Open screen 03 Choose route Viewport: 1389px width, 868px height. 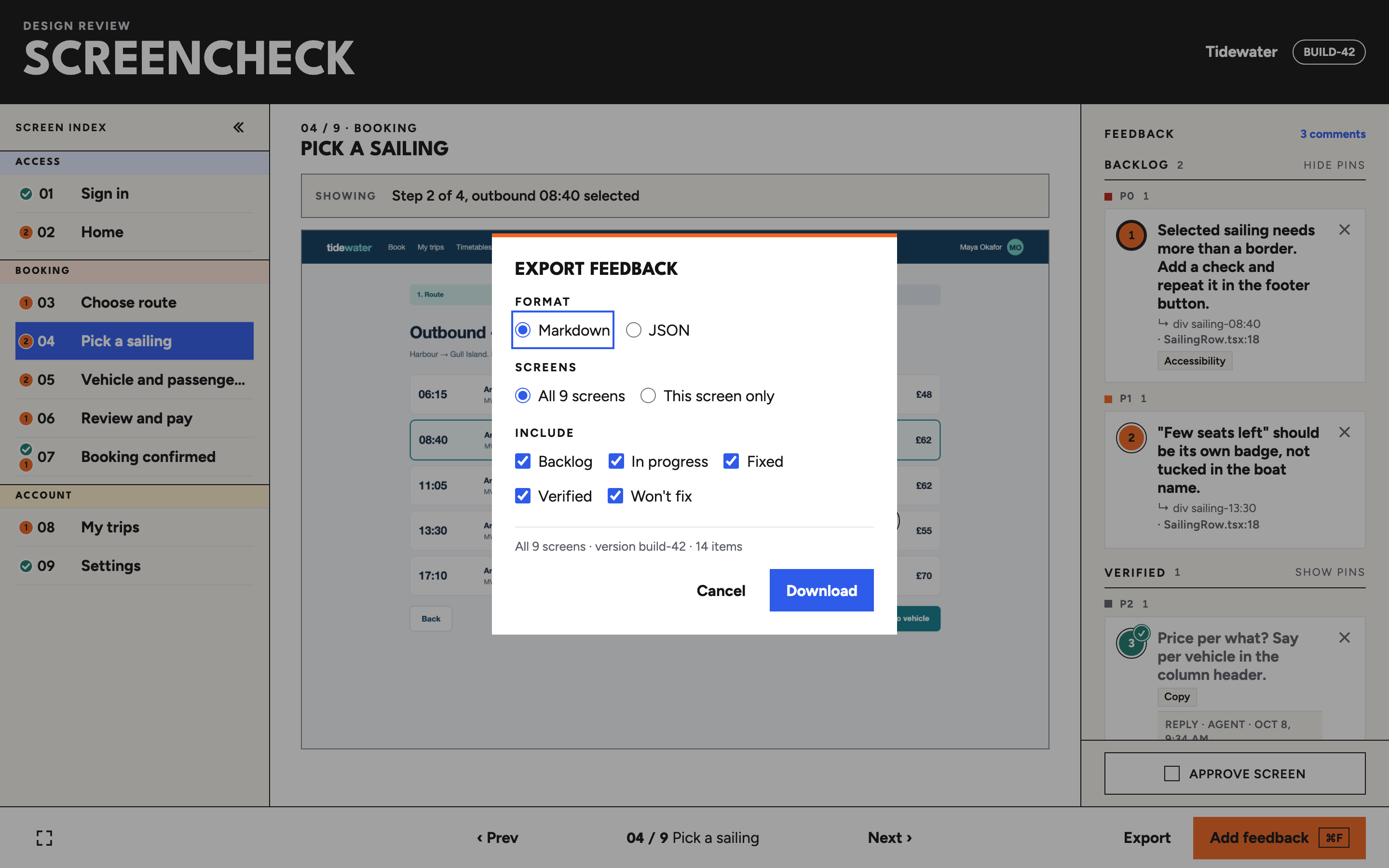point(134,302)
